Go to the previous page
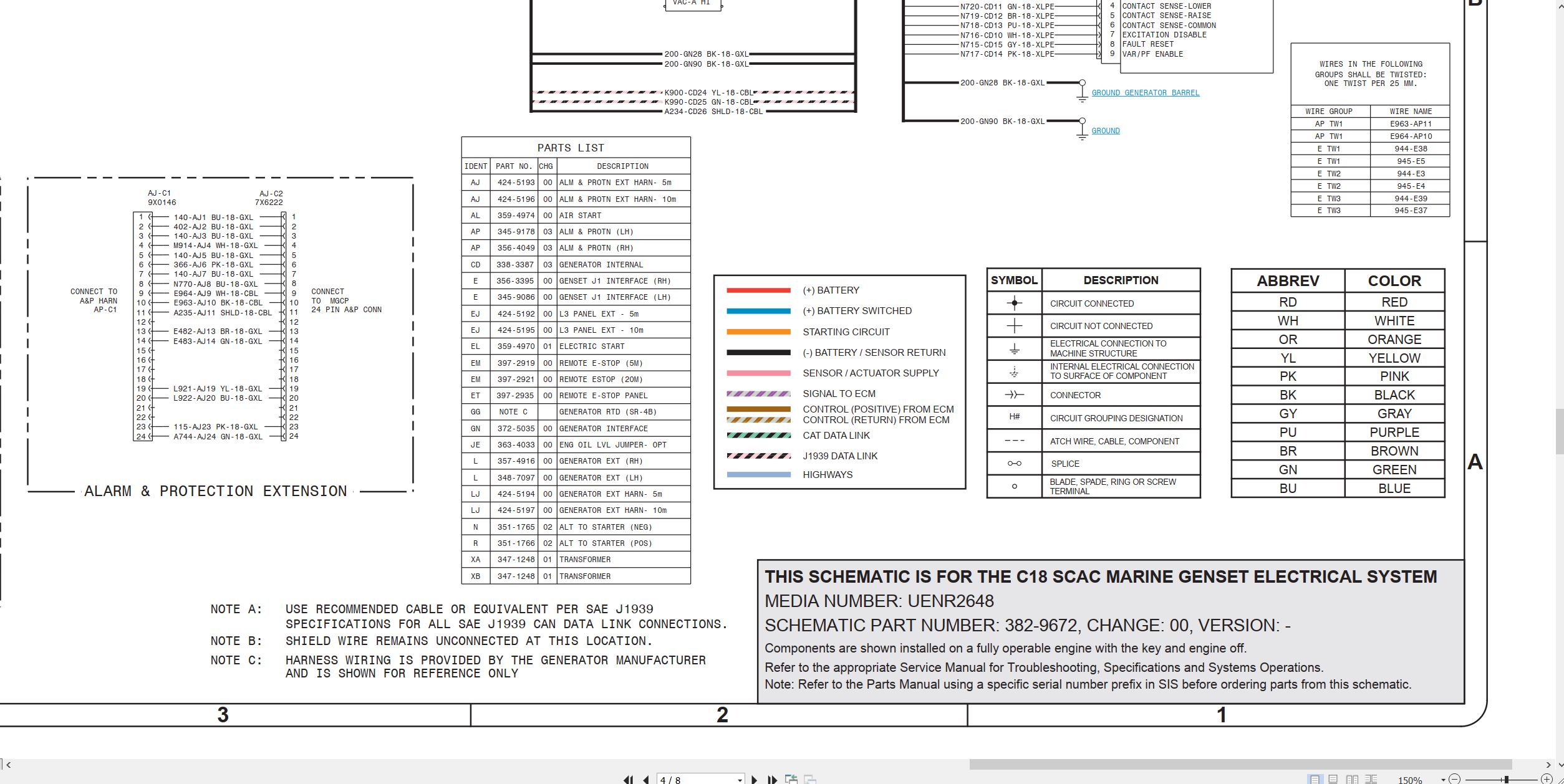 tap(646, 779)
